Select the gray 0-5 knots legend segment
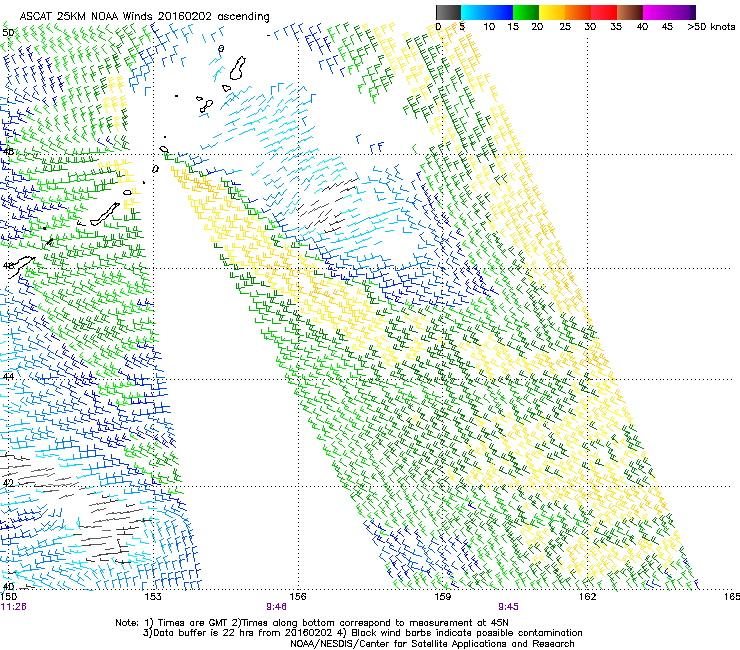 tap(448, 12)
